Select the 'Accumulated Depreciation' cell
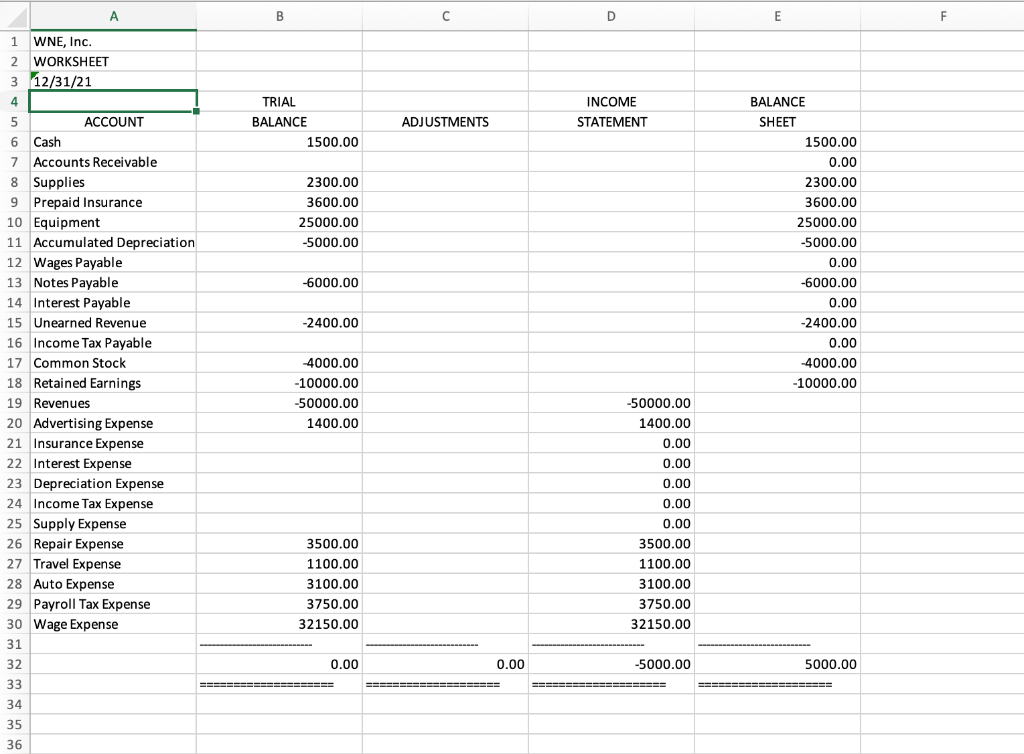Screen dimensions: 1024x754 (113, 242)
